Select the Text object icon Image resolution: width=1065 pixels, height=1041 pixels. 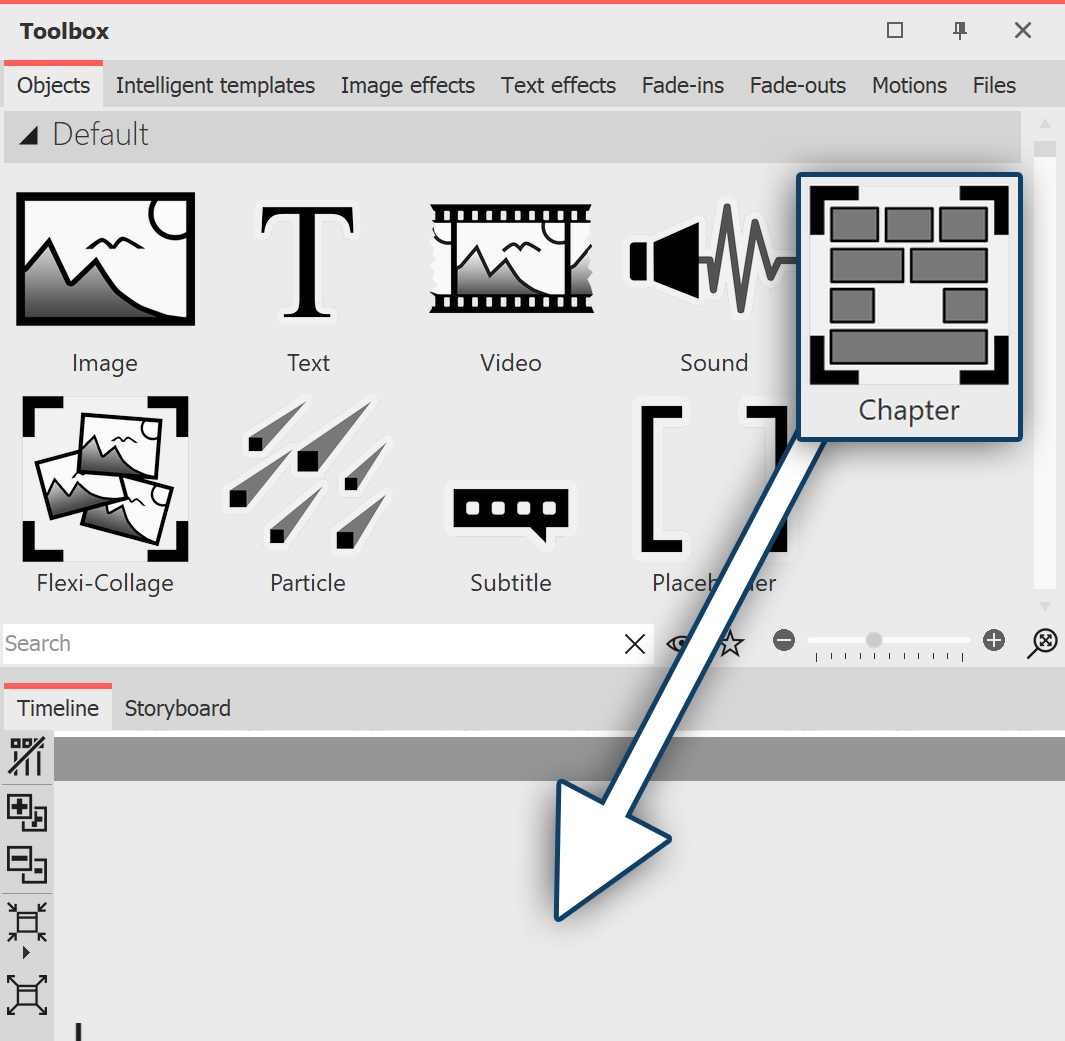point(308,260)
